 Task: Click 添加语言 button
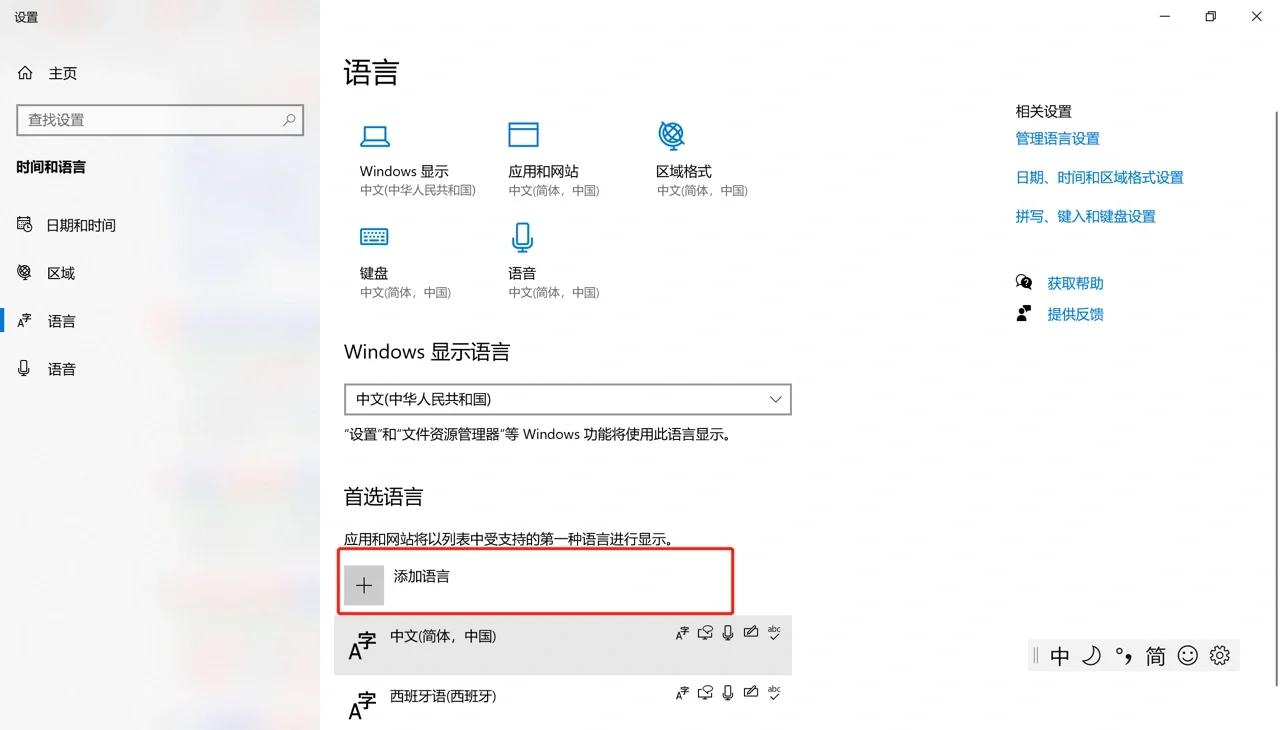click(536, 581)
